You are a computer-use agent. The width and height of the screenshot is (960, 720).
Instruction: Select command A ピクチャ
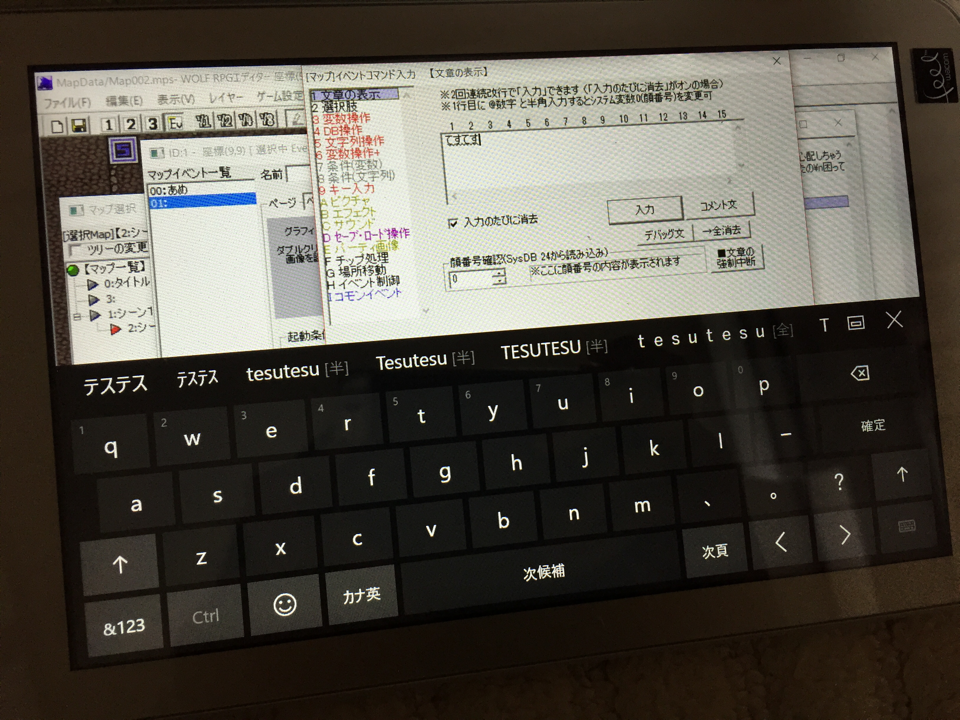[x=345, y=201]
